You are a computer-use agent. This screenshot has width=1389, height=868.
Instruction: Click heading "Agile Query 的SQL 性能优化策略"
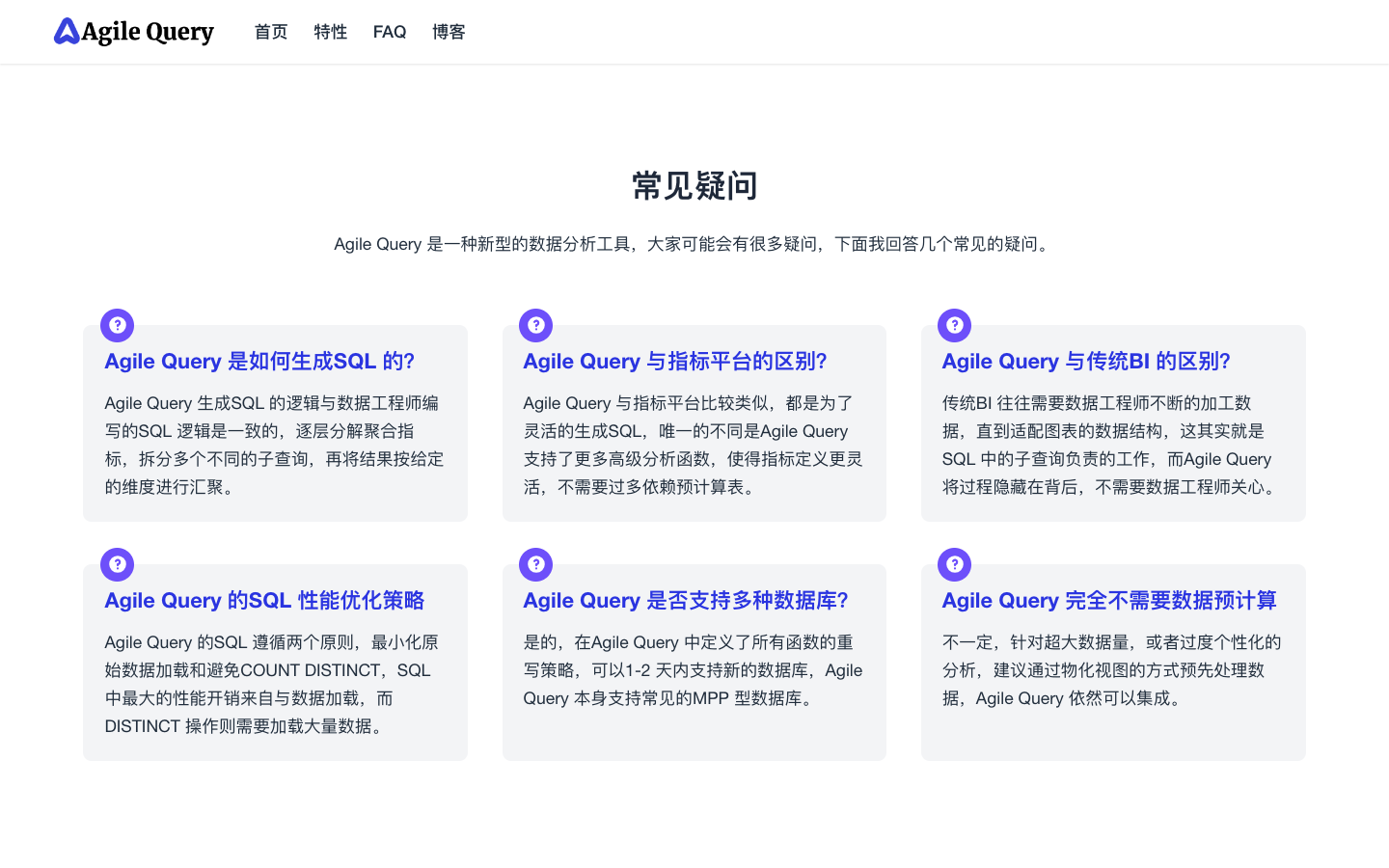[264, 601]
